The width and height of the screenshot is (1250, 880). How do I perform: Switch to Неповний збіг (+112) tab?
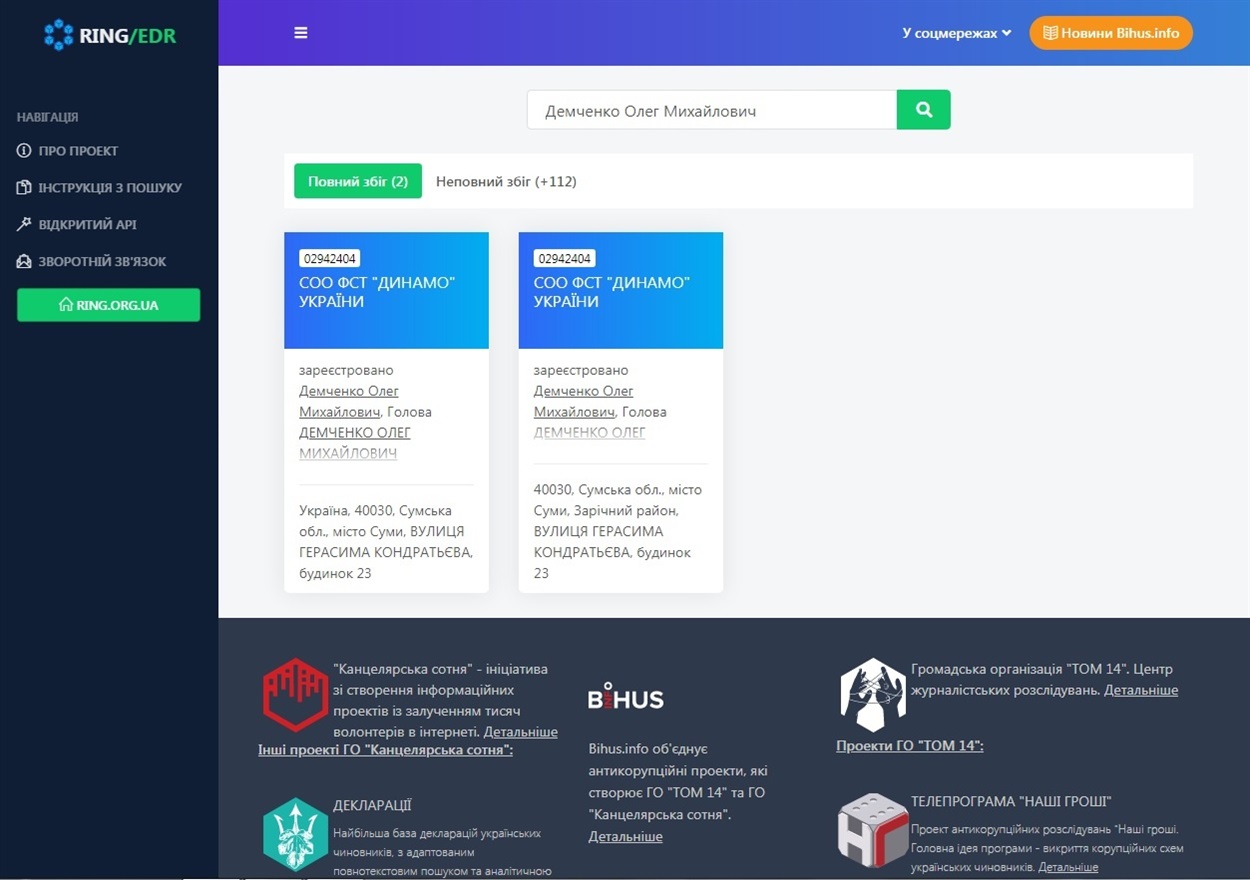(x=506, y=181)
